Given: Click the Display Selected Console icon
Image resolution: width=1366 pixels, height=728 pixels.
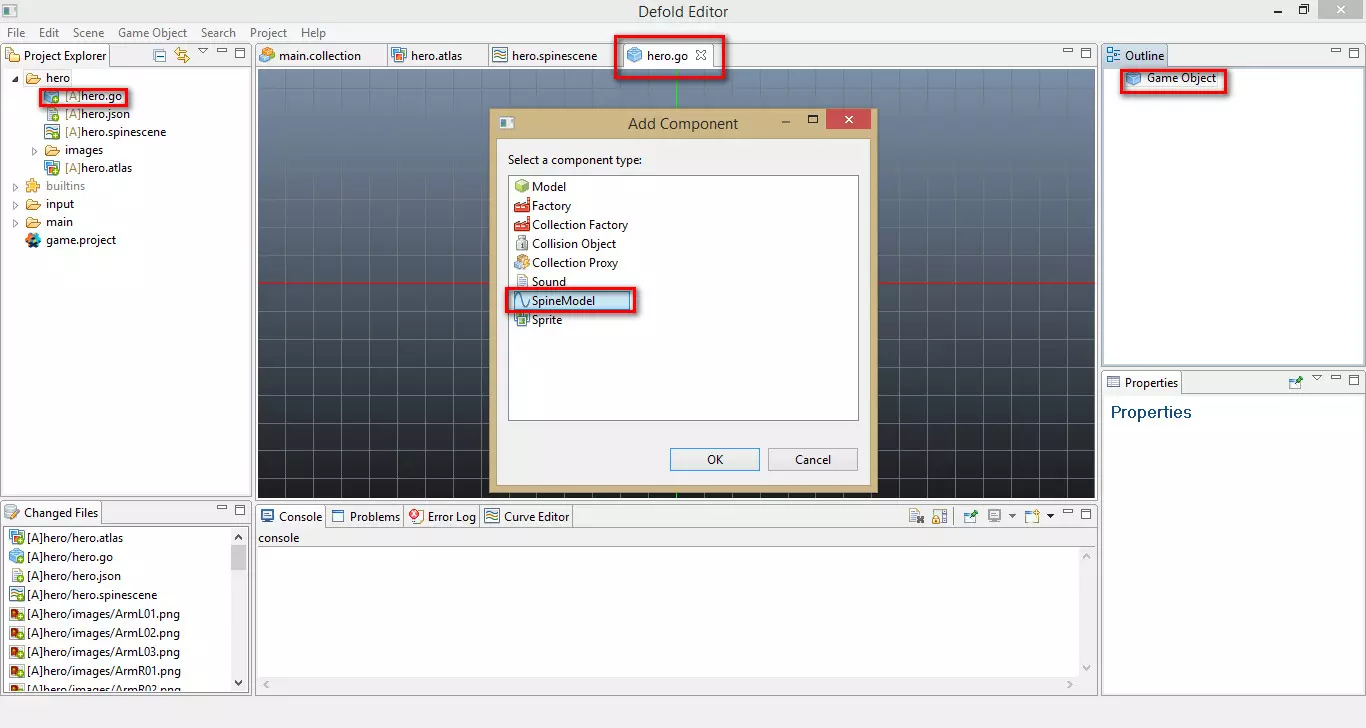Looking at the screenshot, I should coord(995,517).
